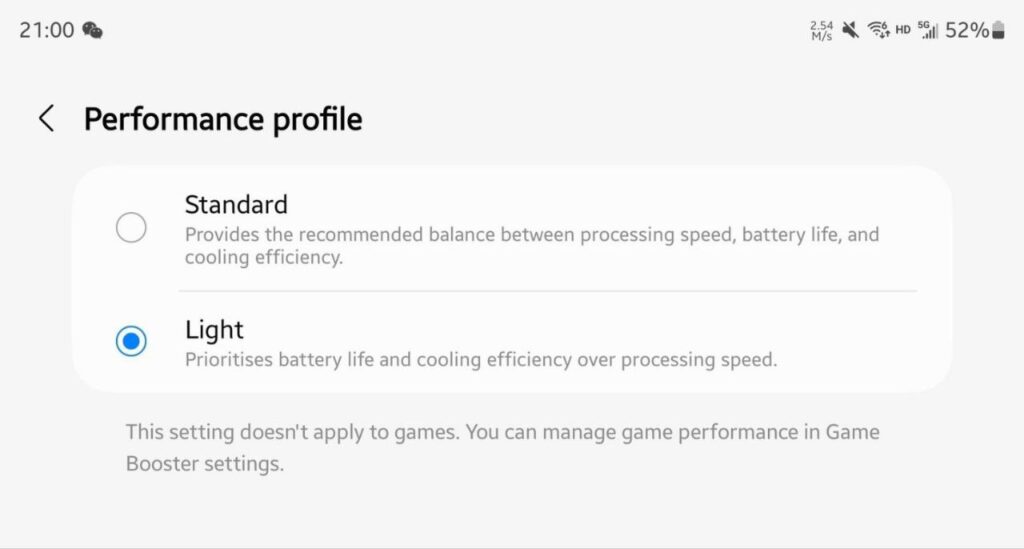The width and height of the screenshot is (1024, 549).
Task: Tap the muted sound status icon
Action: 850,30
